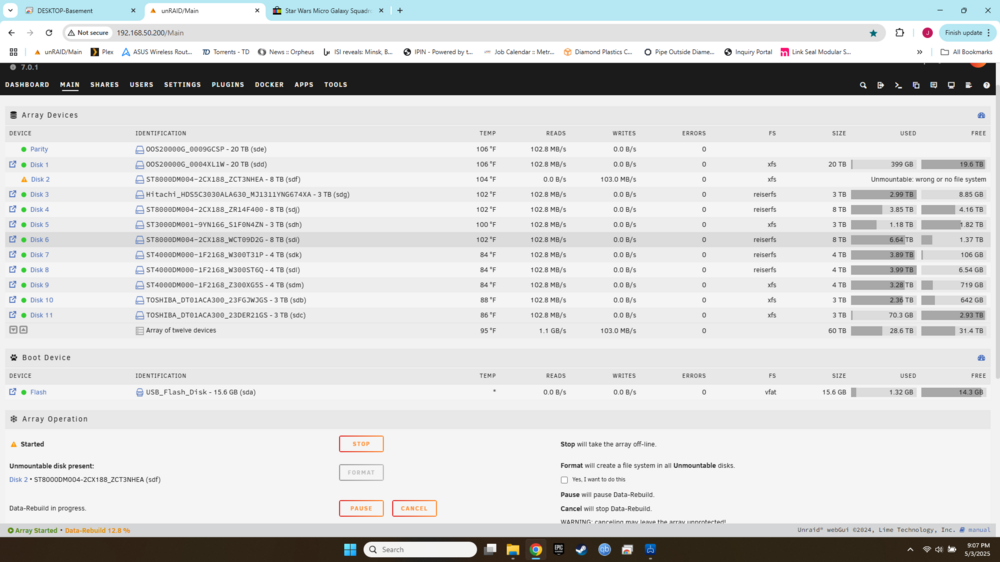This screenshot has width=1000, height=562.
Task: Click the Finish update button
Action: pyautogui.click(x=967, y=33)
